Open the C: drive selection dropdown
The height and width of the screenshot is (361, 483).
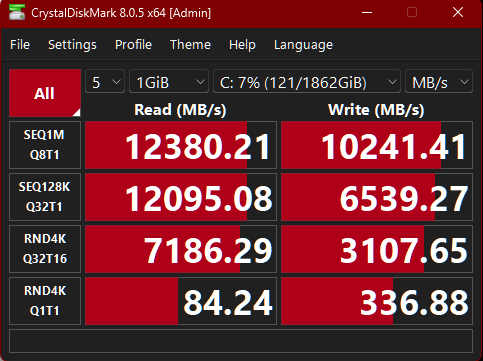(307, 81)
